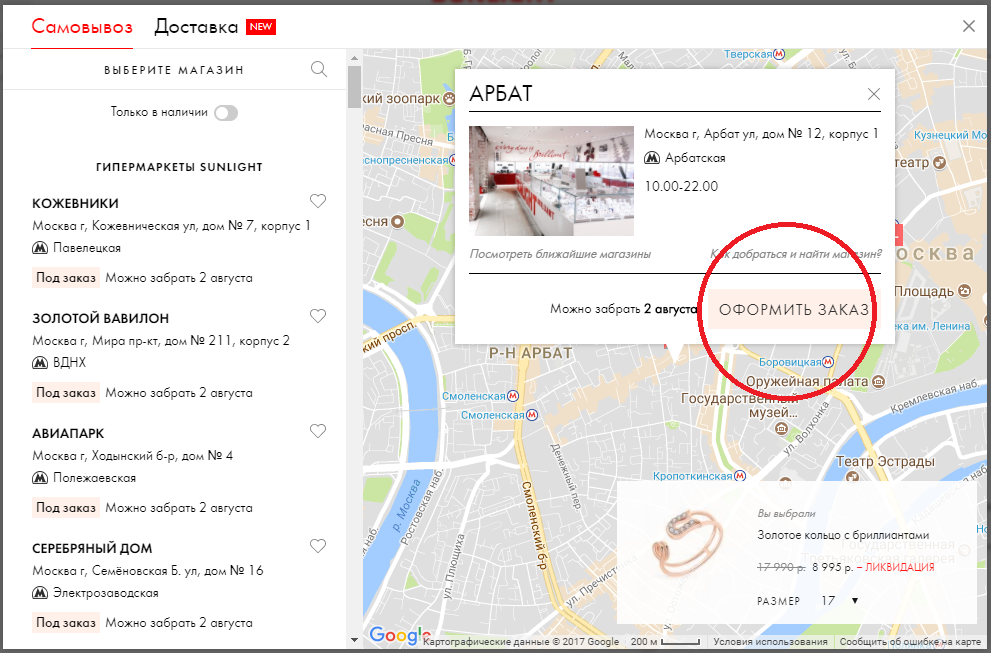Favorite the Кожевники store with heart icon

(318, 201)
